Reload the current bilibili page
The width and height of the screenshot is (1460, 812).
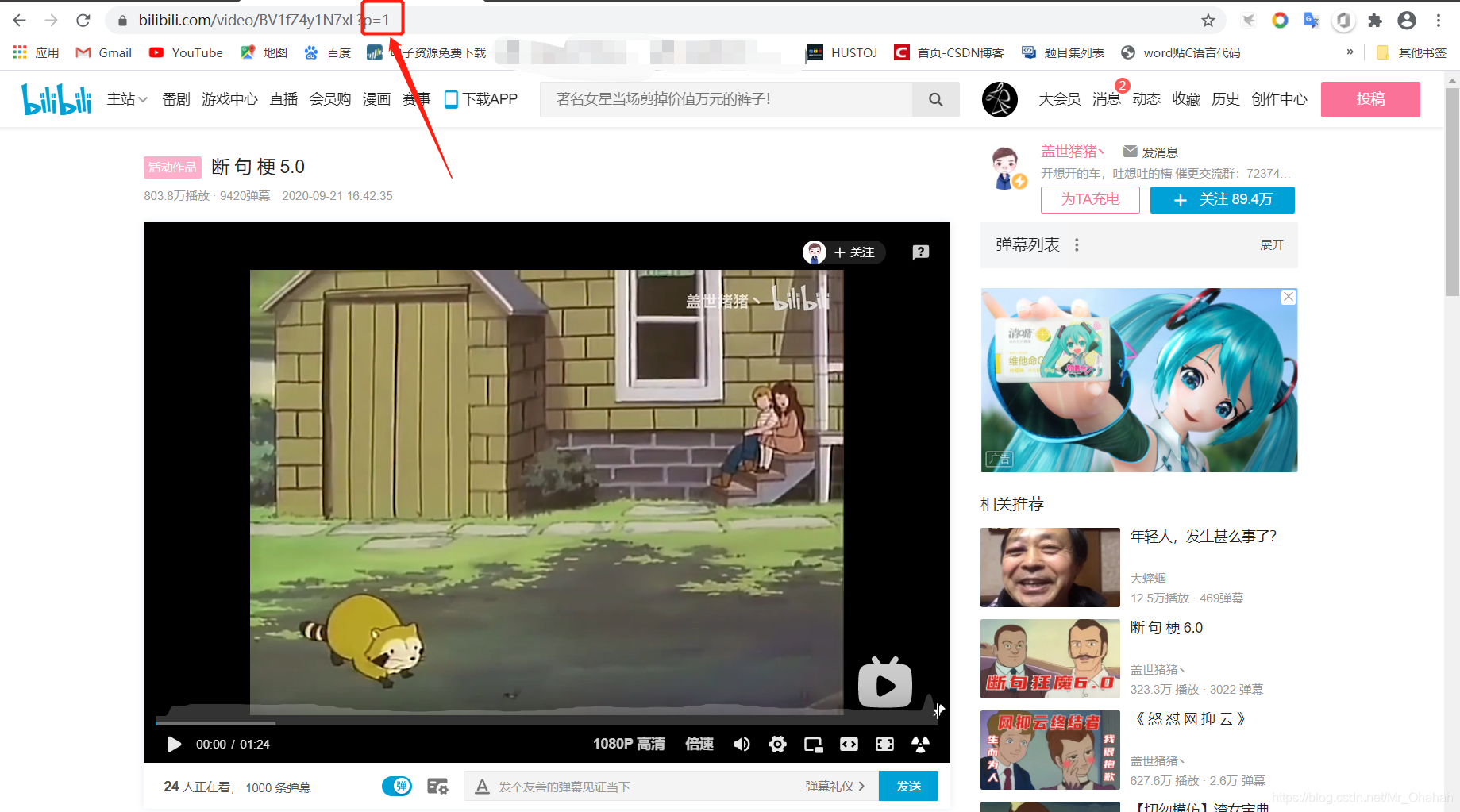[x=83, y=21]
